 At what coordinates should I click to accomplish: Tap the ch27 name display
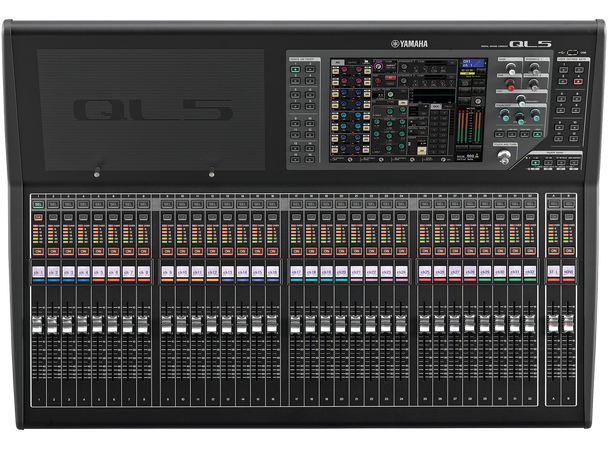(455, 271)
